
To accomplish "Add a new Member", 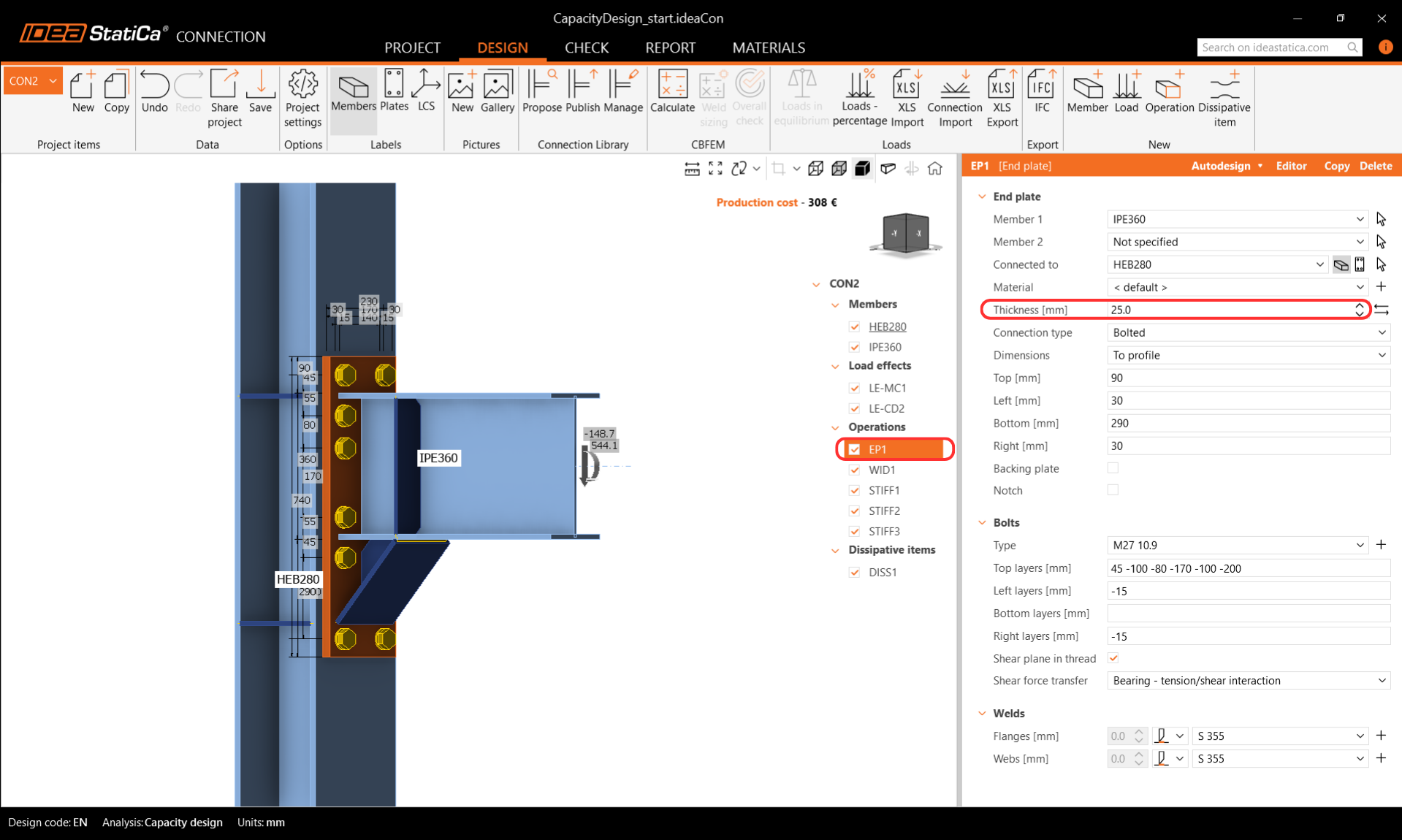I will tap(1087, 92).
